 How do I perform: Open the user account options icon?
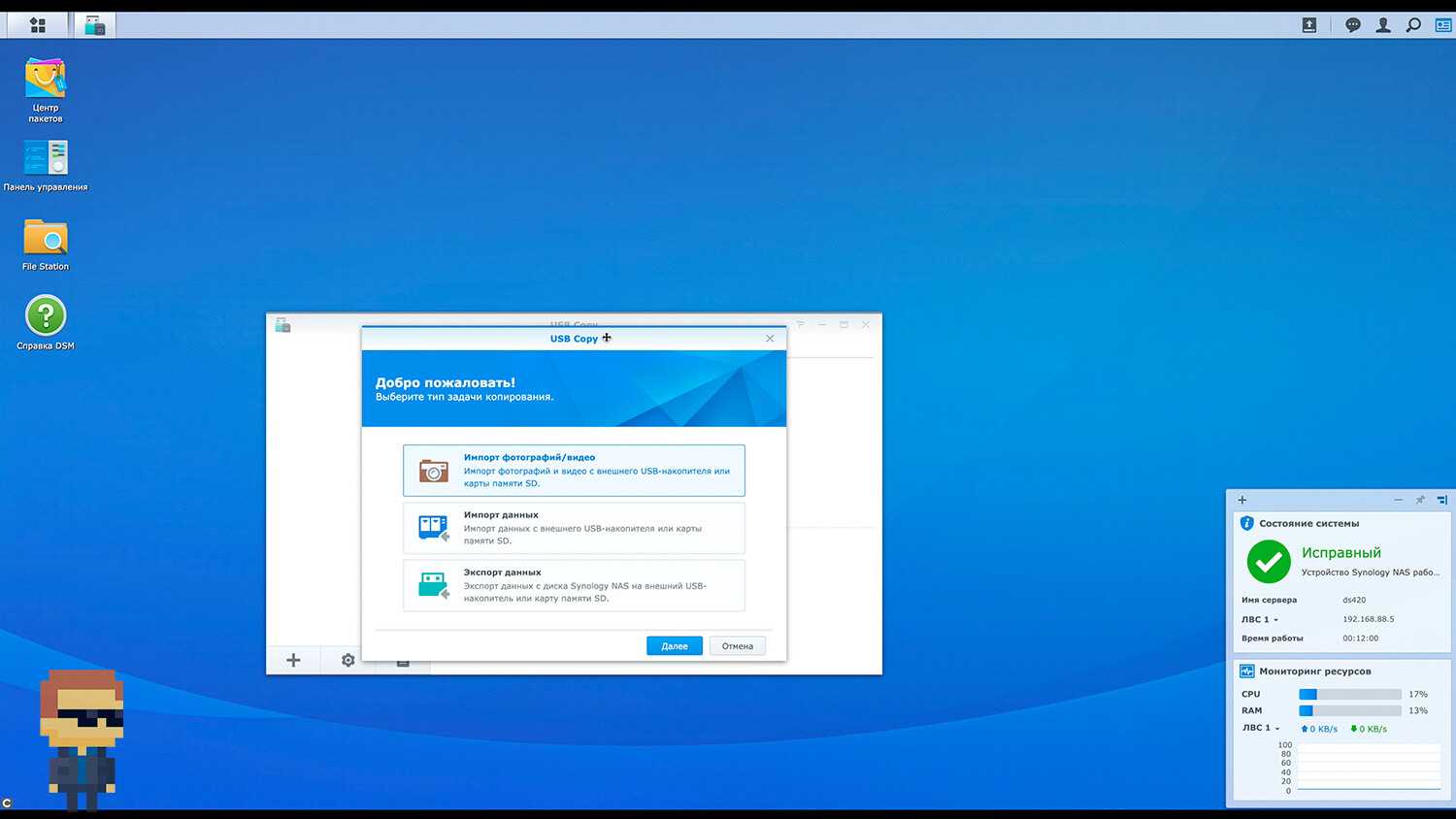1383,25
